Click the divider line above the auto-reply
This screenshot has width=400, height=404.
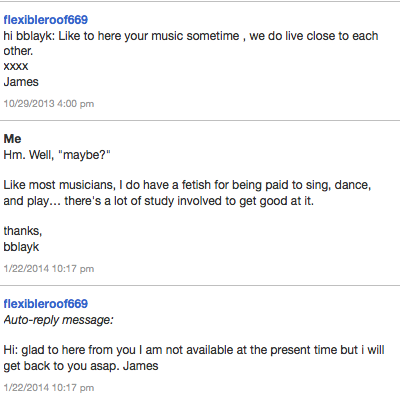pos(200,285)
